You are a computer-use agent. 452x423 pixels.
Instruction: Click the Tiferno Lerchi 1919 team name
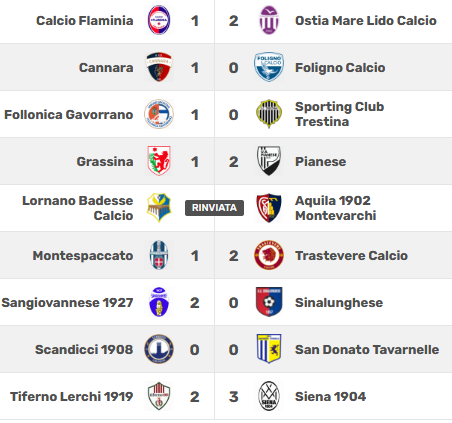tap(72, 397)
